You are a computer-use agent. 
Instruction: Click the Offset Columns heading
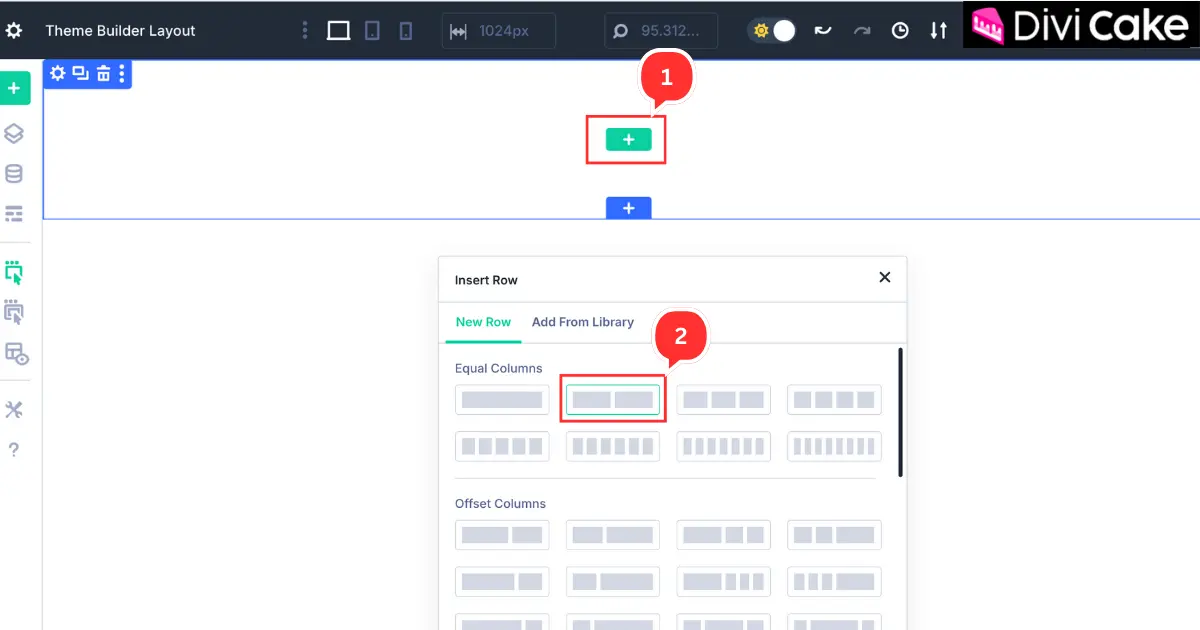[x=500, y=504]
